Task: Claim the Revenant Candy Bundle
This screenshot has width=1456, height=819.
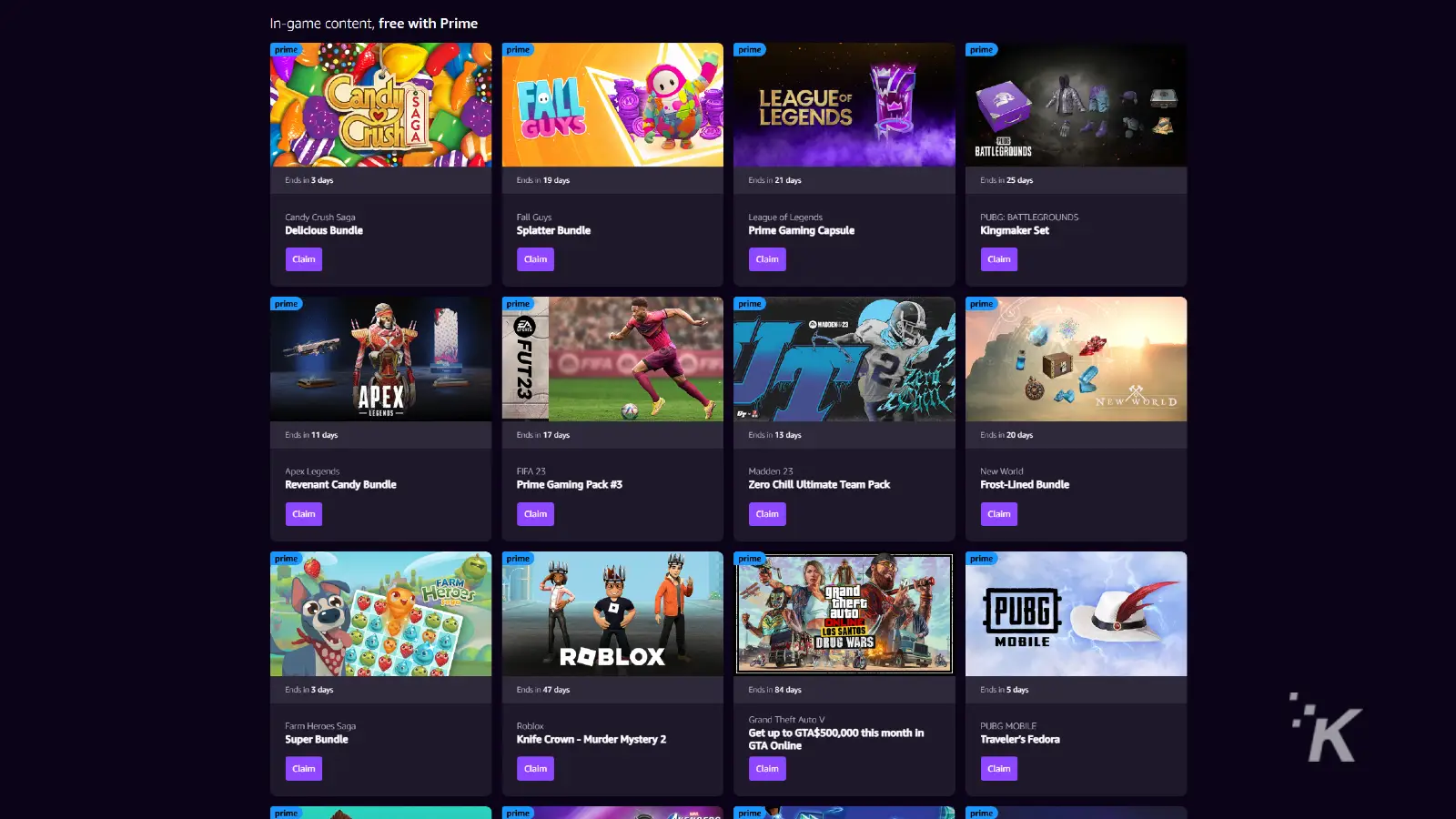Action: pyautogui.click(x=304, y=514)
